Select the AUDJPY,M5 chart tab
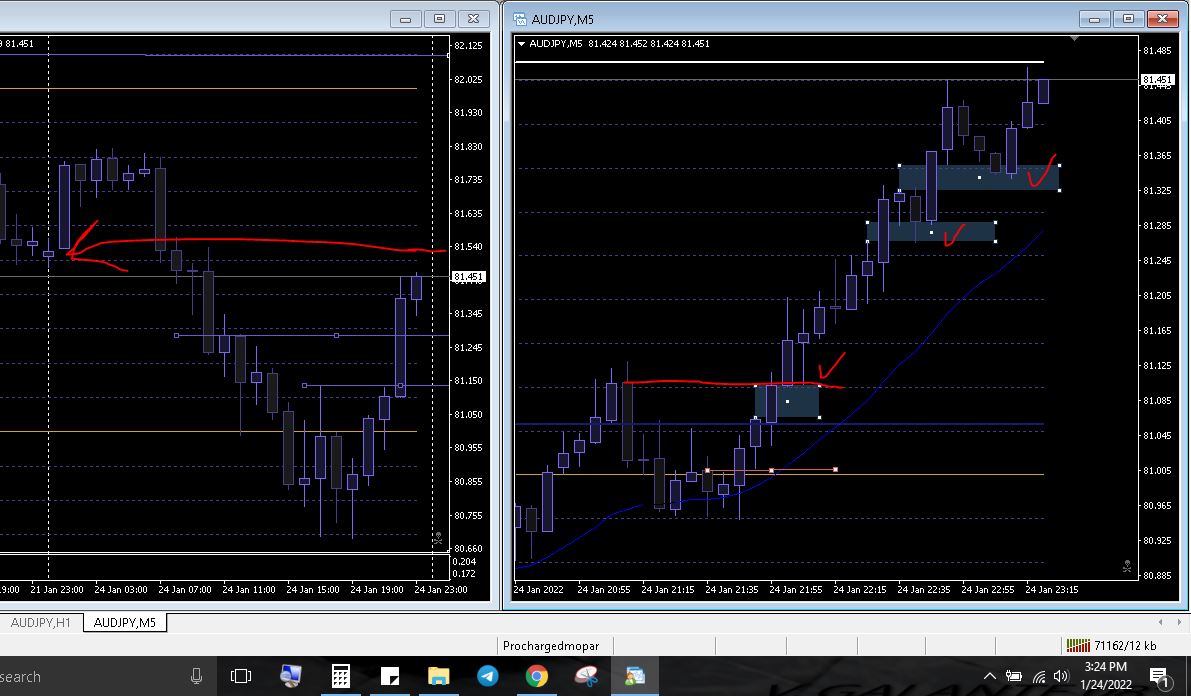 125,622
